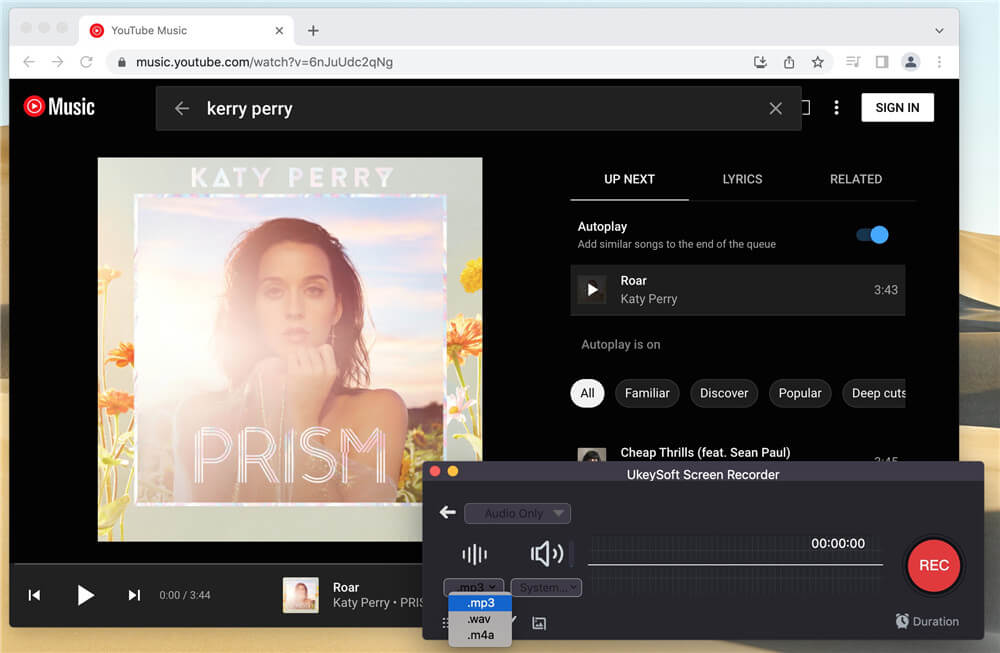Pick the .m4a format entry
Image resolution: width=1000 pixels, height=653 pixels.
click(x=480, y=635)
